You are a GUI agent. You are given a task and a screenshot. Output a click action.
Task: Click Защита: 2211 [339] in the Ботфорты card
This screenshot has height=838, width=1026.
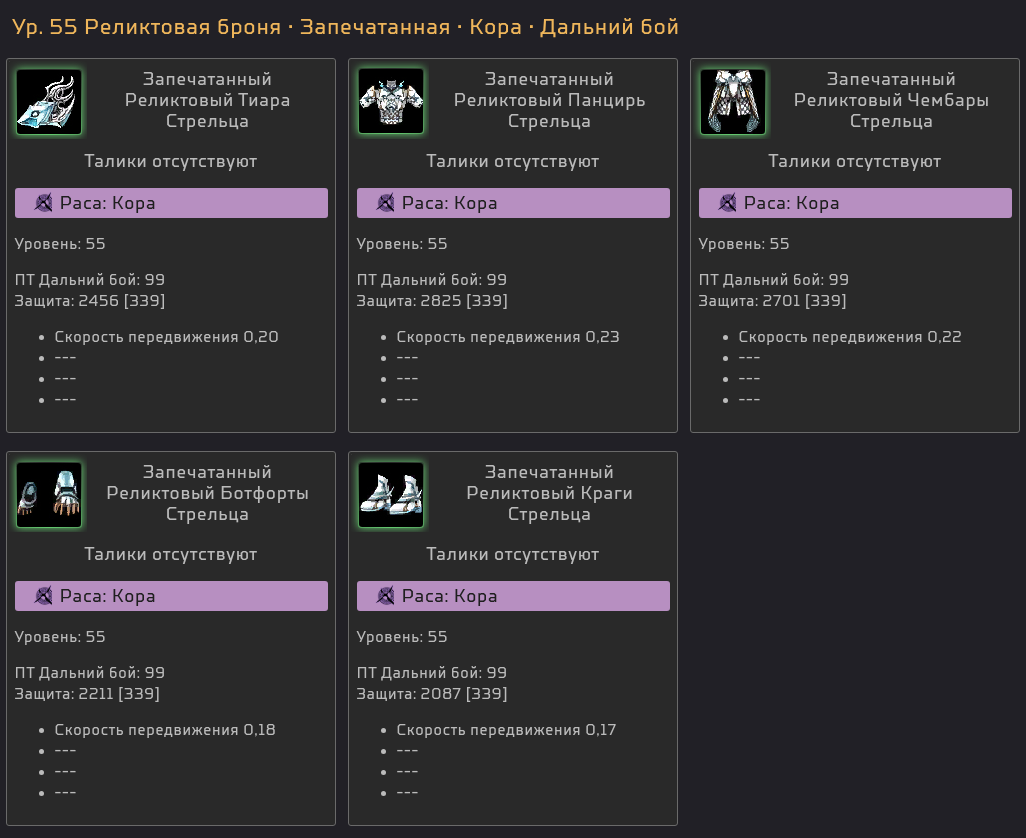(87, 694)
